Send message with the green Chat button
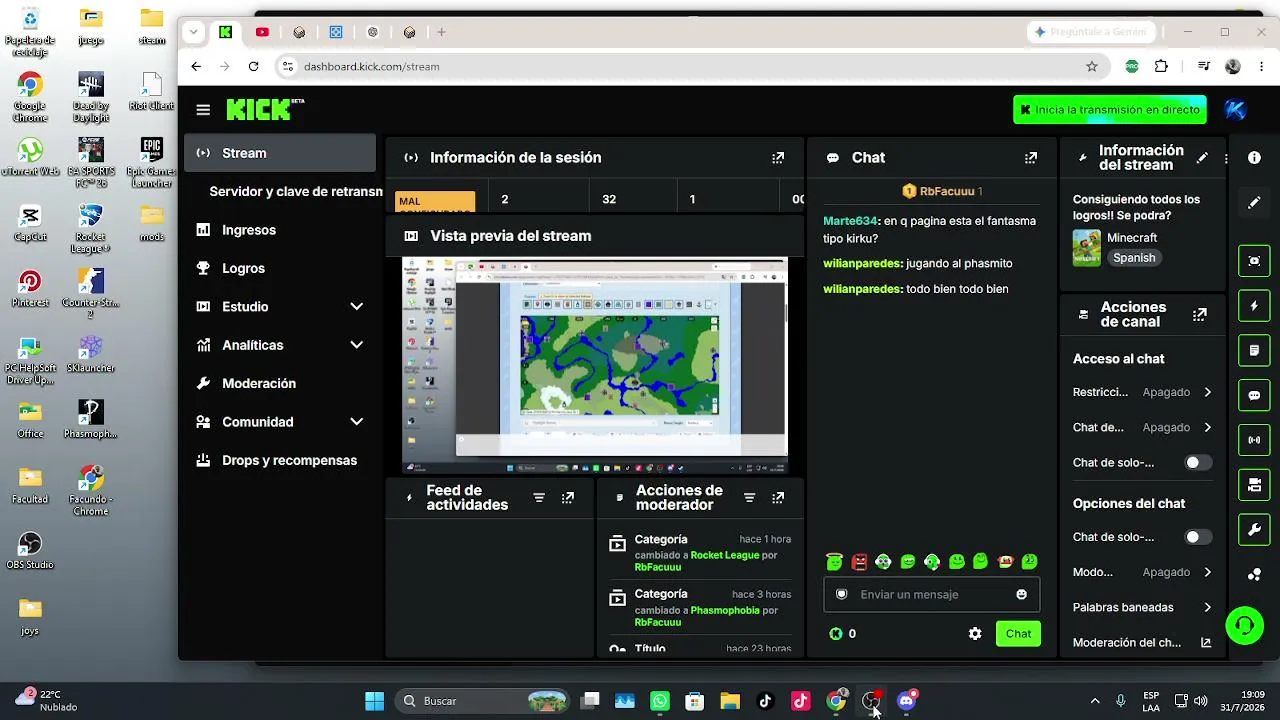The height and width of the screenshot is (720, 1280). tap(1018, 634)
